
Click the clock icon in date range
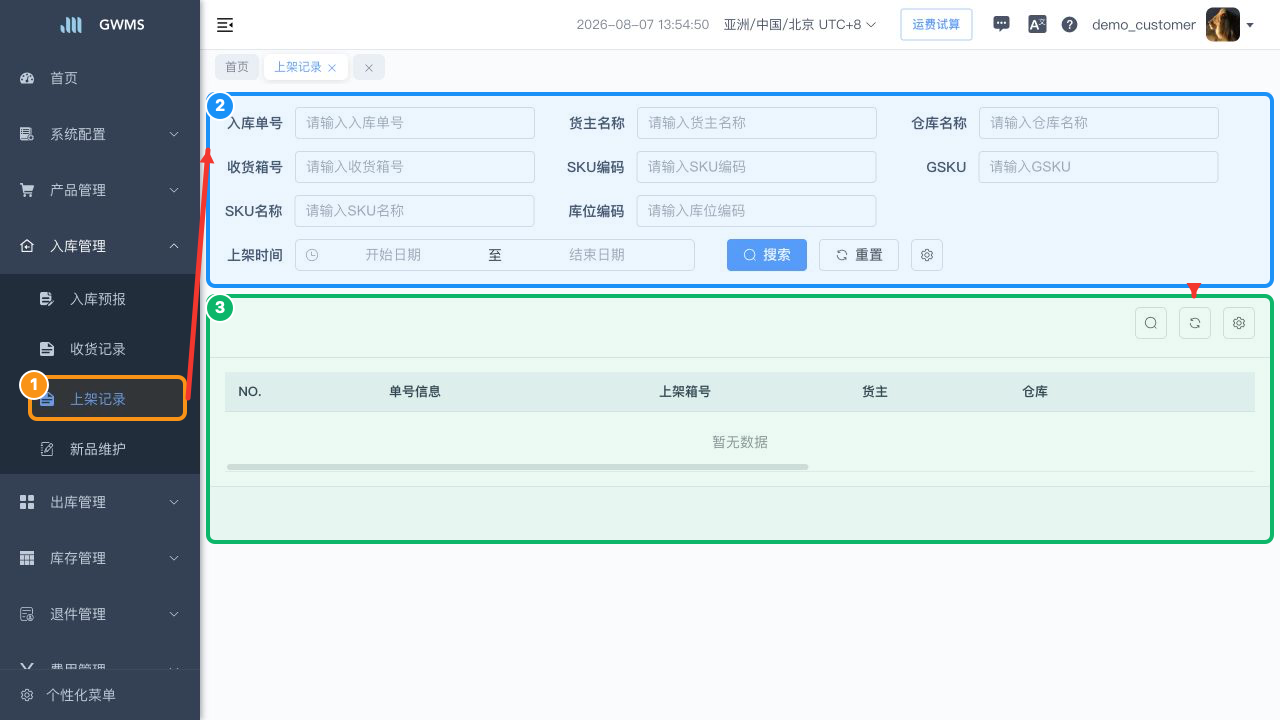click(x=312, y=255)
